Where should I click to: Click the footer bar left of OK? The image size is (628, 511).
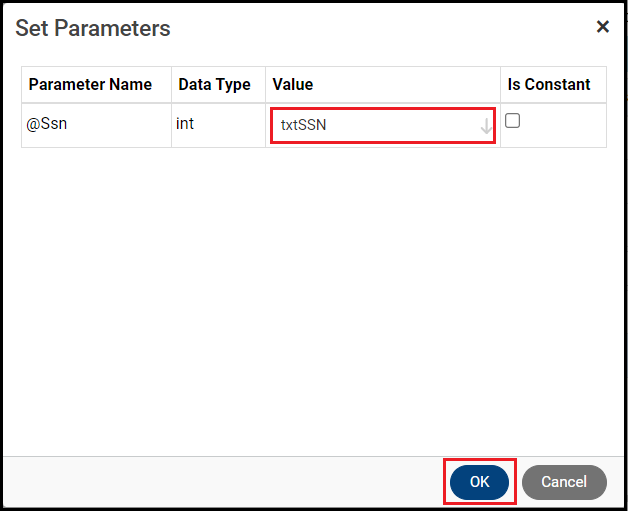(220, 482)
